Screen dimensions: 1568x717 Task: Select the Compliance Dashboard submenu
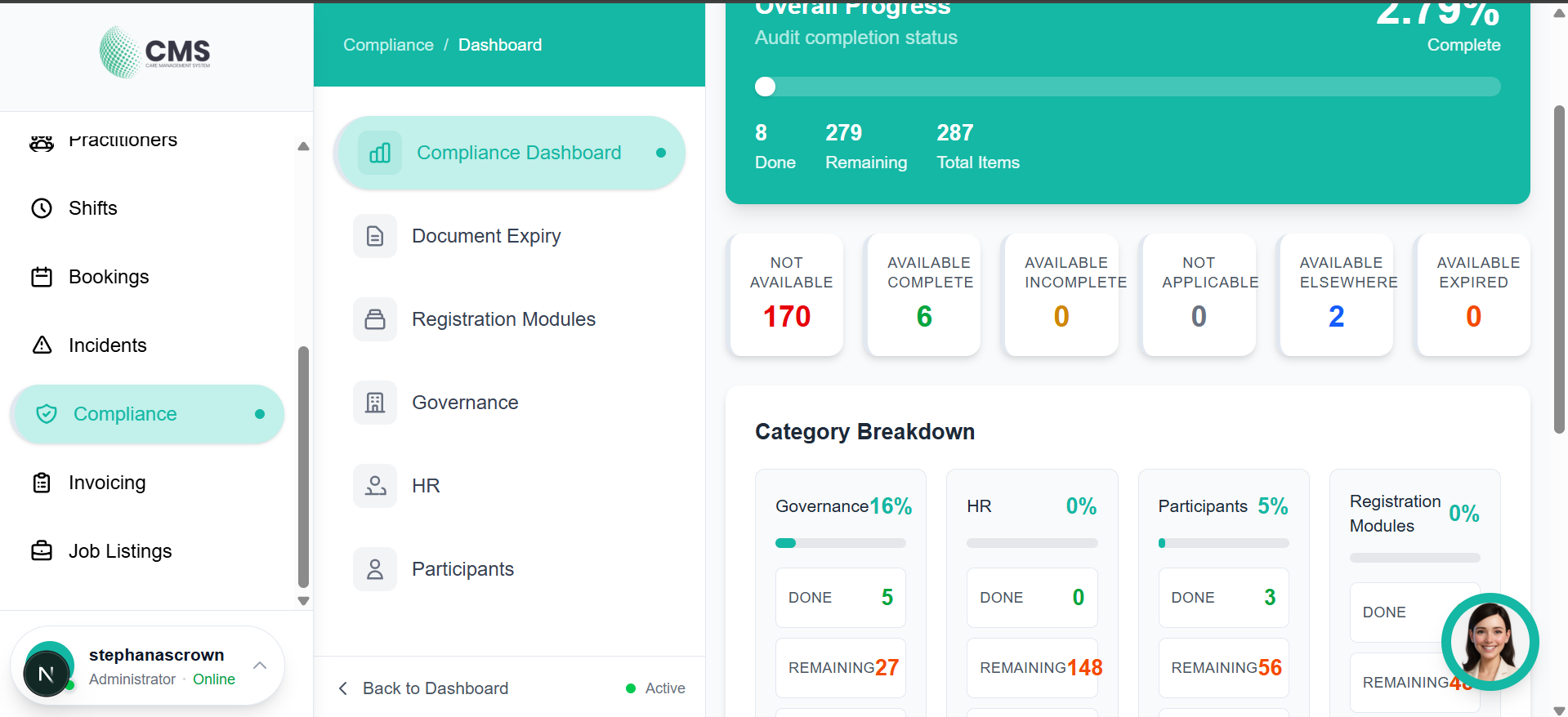pyautogui.click(x=510, y=153)
